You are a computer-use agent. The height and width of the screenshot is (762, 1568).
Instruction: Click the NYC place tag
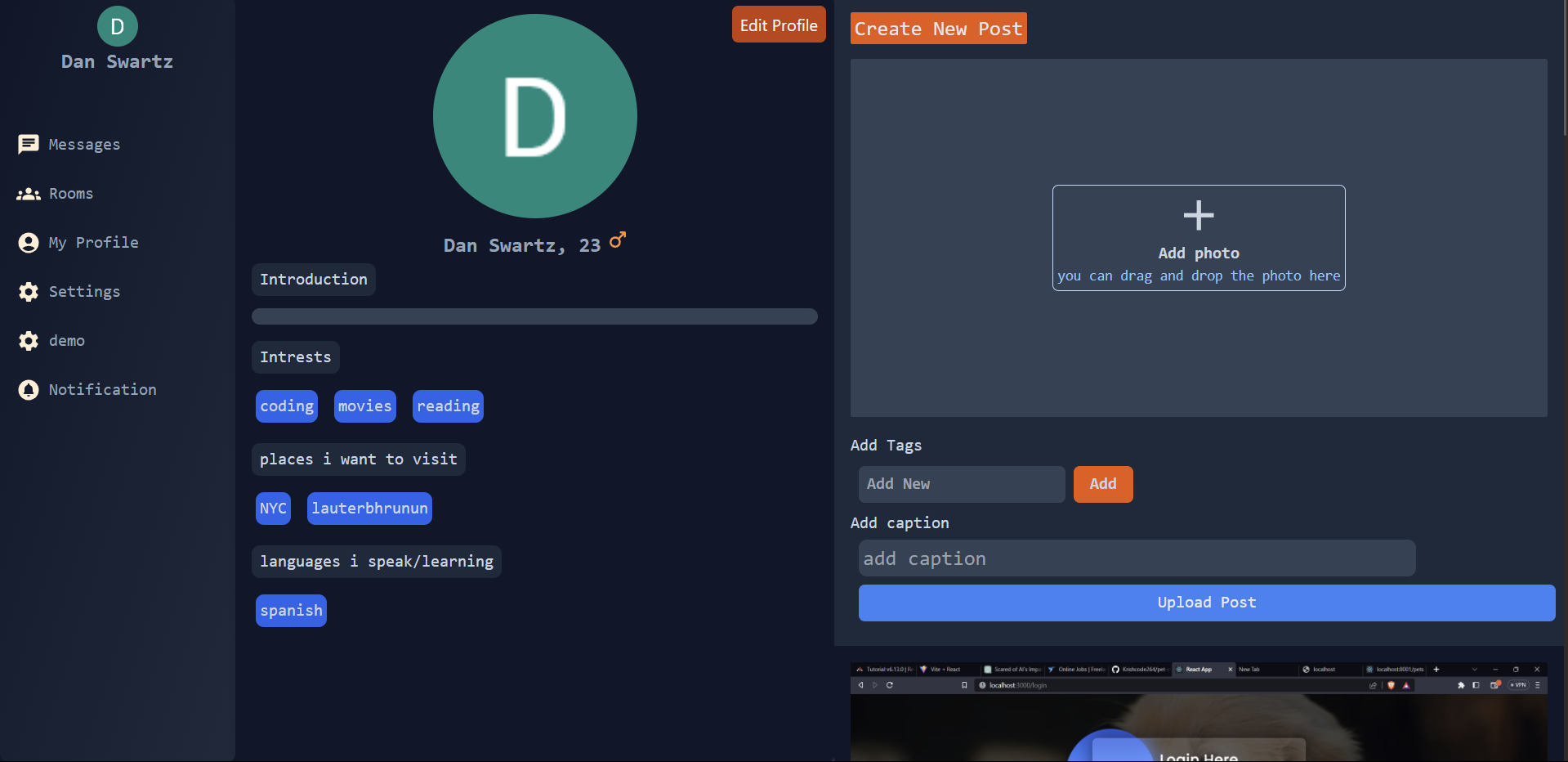273,509
